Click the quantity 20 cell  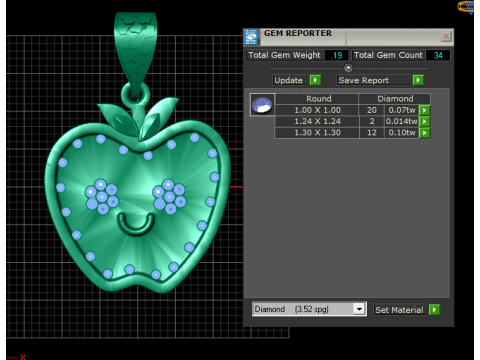coord(372,110)
